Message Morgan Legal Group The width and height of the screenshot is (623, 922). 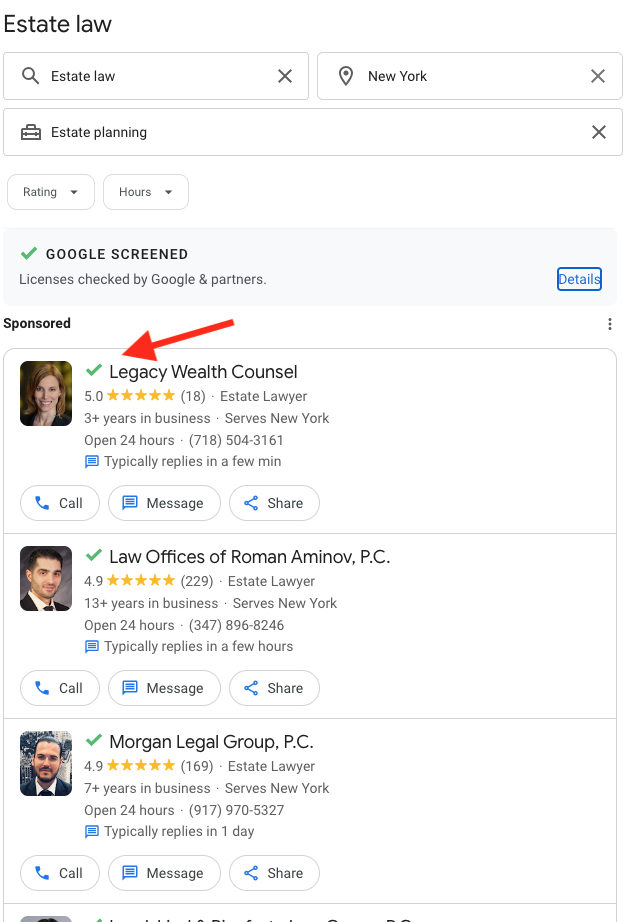[x=165, y=873]
